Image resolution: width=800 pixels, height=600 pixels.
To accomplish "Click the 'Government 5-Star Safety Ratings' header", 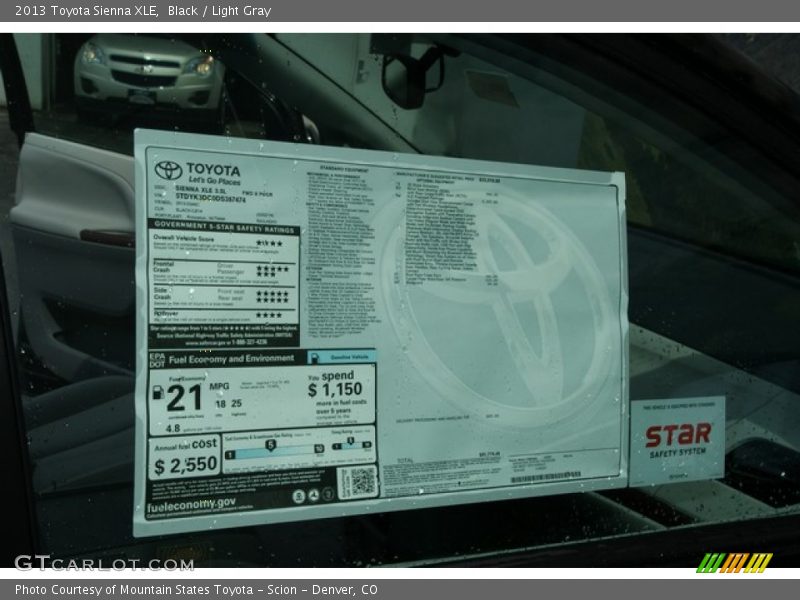I will pos(224,227).
